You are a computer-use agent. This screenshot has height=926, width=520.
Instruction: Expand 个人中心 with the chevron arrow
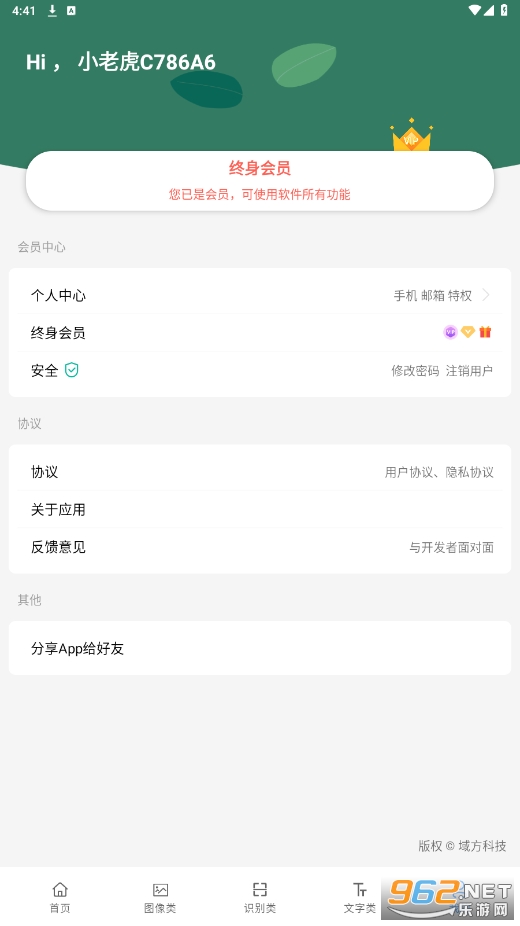click(486, 295)
